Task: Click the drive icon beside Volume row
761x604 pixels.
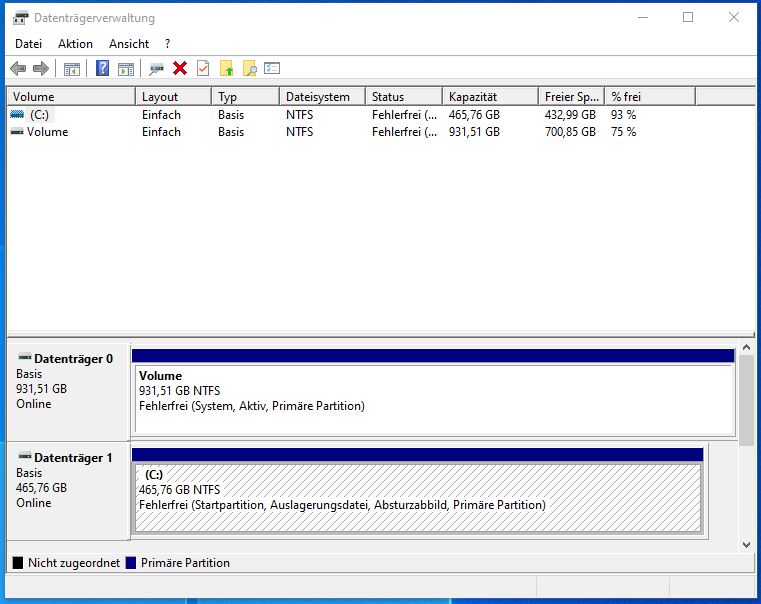Action: (x=17, y=131)
